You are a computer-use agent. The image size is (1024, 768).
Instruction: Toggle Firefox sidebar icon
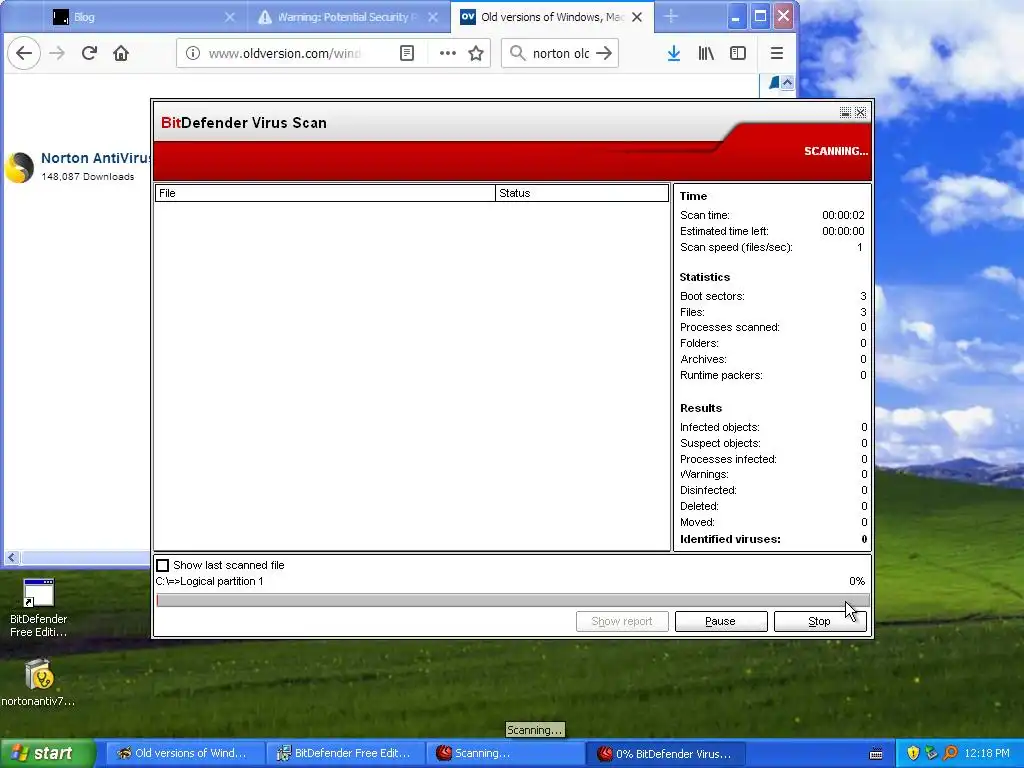[738, 54]
